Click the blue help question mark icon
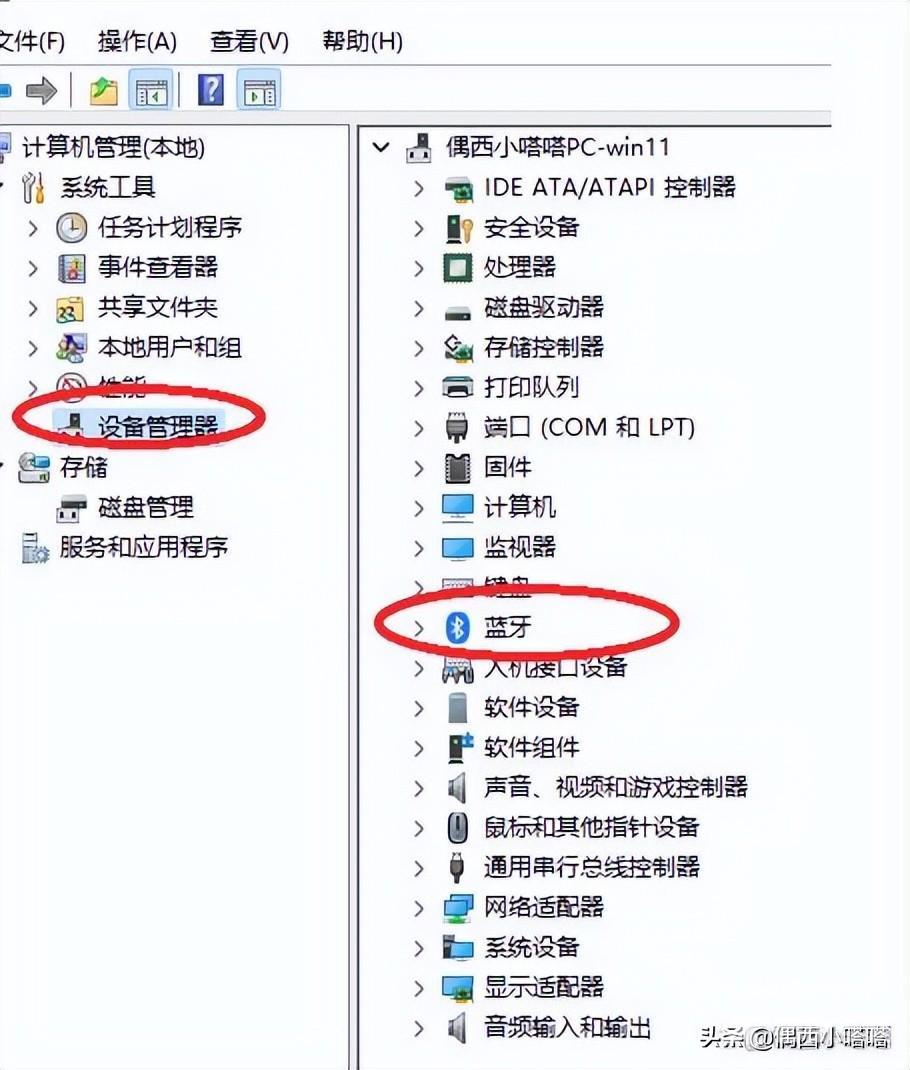Screen dimensions: 910x1070 (x=211, y=90)
